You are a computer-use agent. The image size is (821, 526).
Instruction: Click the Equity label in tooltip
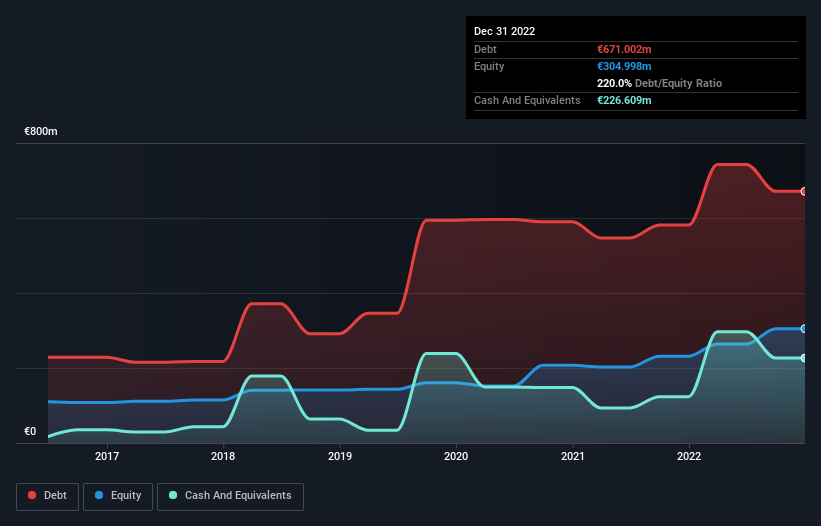point(489,66)
